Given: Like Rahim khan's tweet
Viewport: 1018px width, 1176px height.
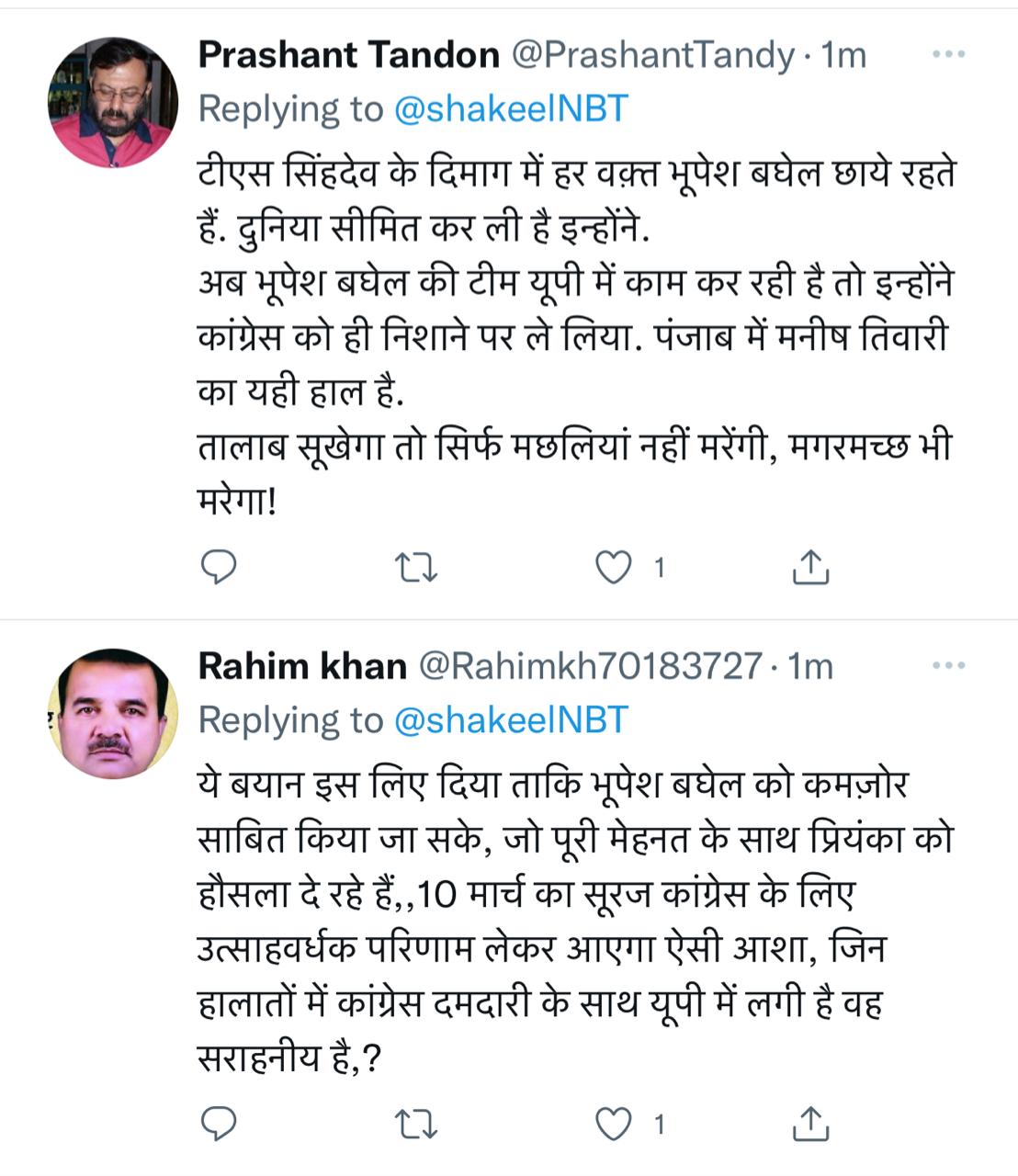Looking at the screenshot, I should 613,1123.
